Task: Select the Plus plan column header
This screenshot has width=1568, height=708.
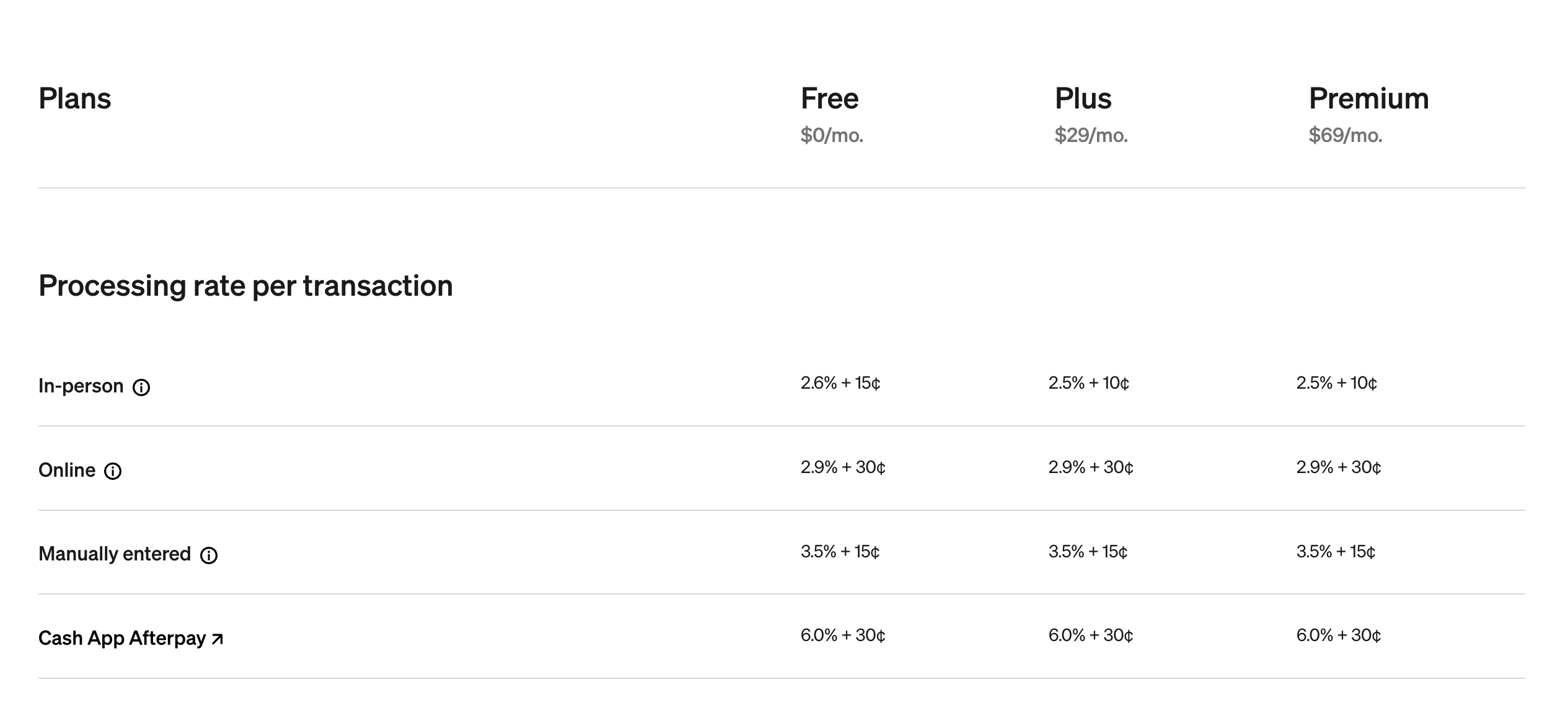Action: [1083, 99]
